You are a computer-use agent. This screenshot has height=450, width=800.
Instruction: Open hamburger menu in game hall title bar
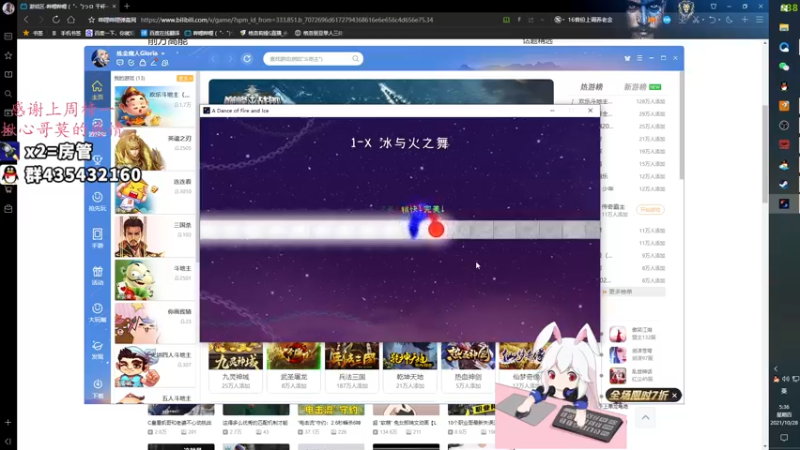[x=639, y=58]
